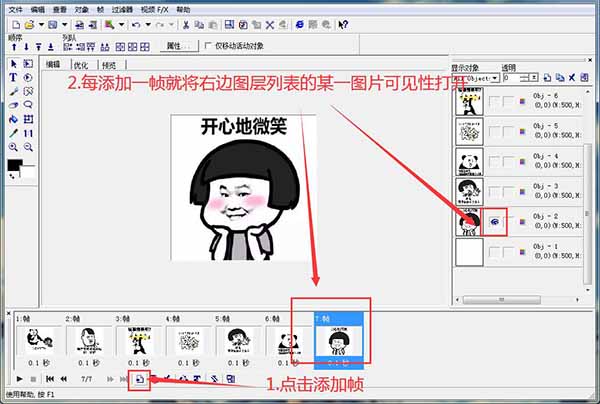Open the show objects combo box
The width and height of the screenshot is (600, 404).
point(476,78)
